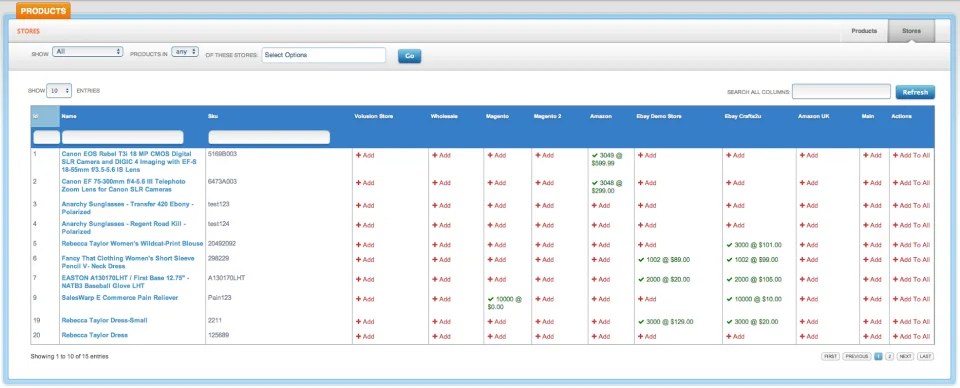The image size is (960, 388).
Task: Click Add To All for SalesWarp Pain Reliever
Action: click(x=911, y=299)
